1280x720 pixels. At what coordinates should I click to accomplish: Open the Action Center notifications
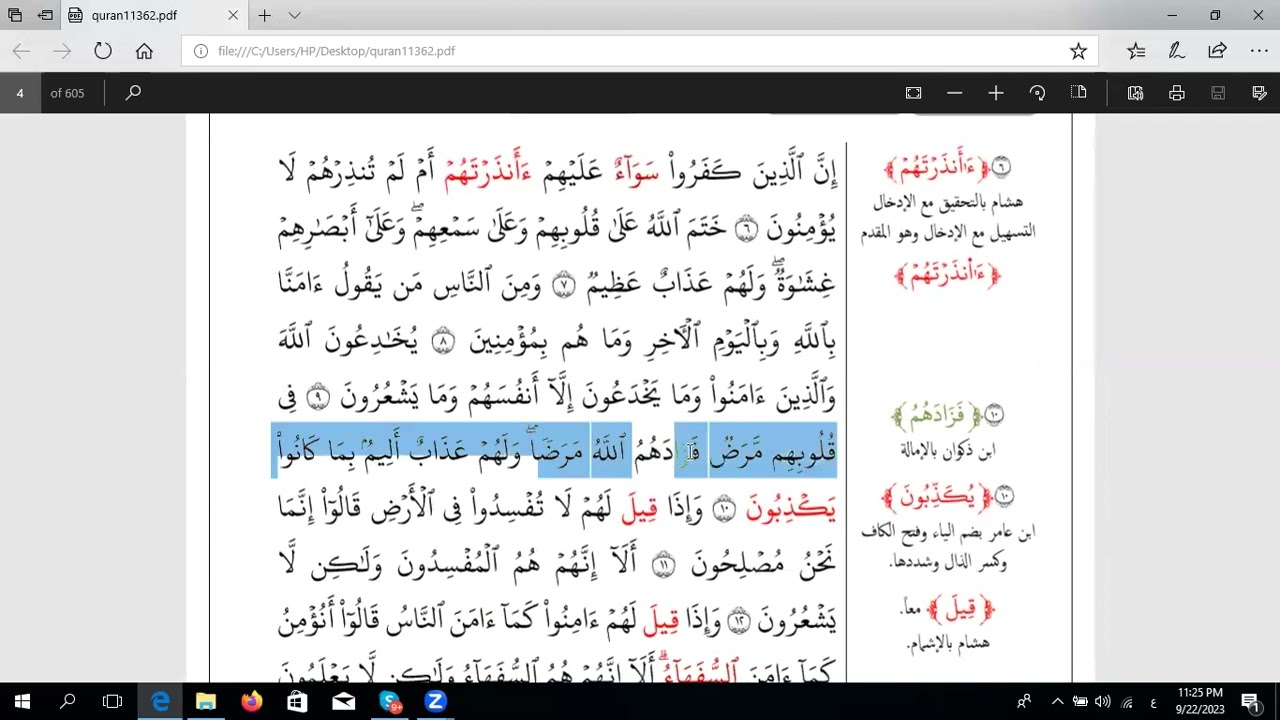(x=1250, y=702)
